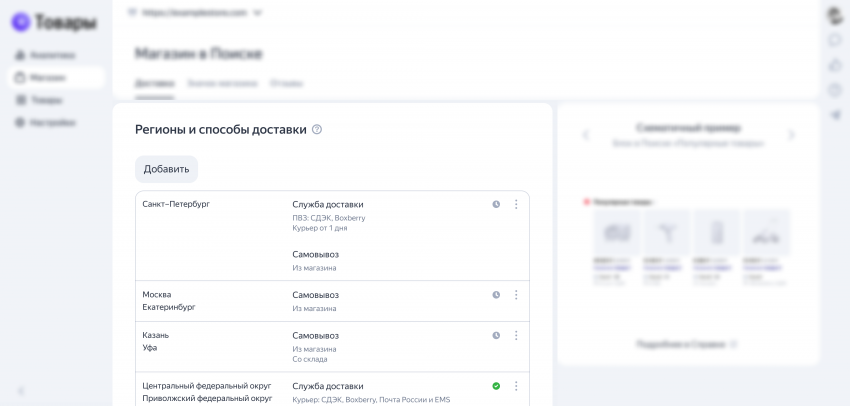Collapse the left sidebar with bottom arrow
This screenshot has width=850, height=406.
[21, 390]
